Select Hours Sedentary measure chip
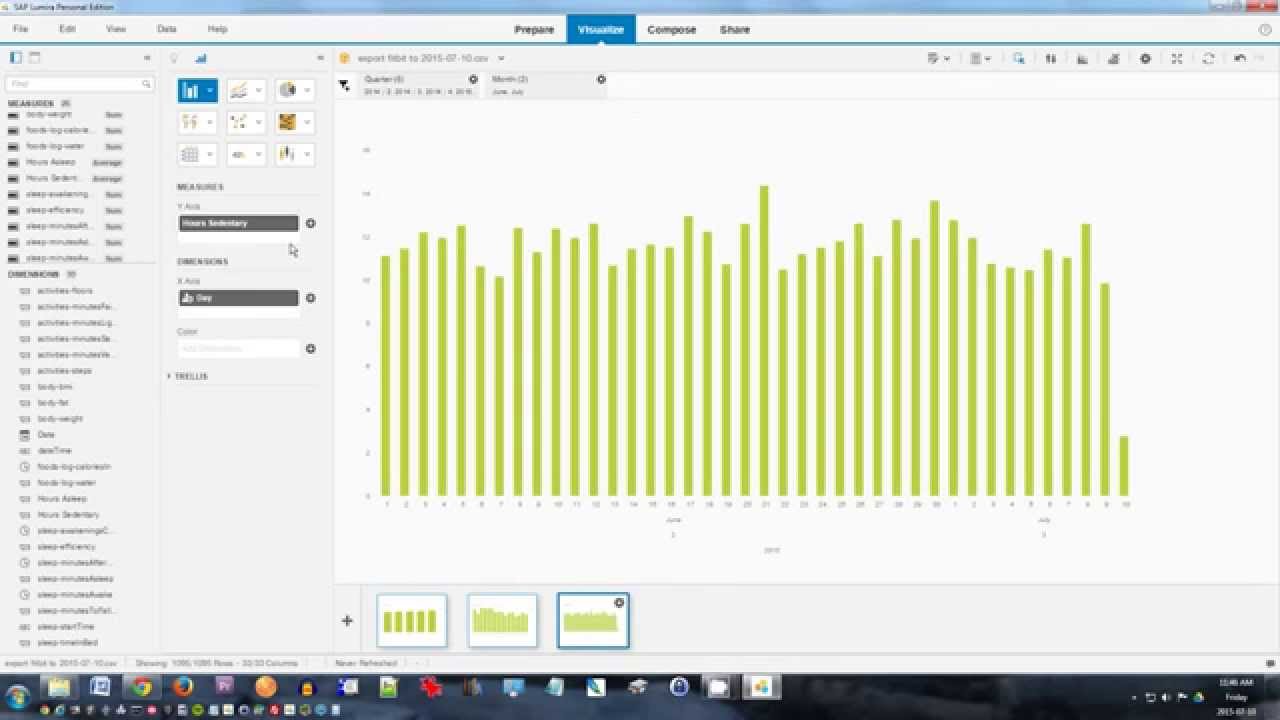1280x720 pixels. tap(239, 223)
